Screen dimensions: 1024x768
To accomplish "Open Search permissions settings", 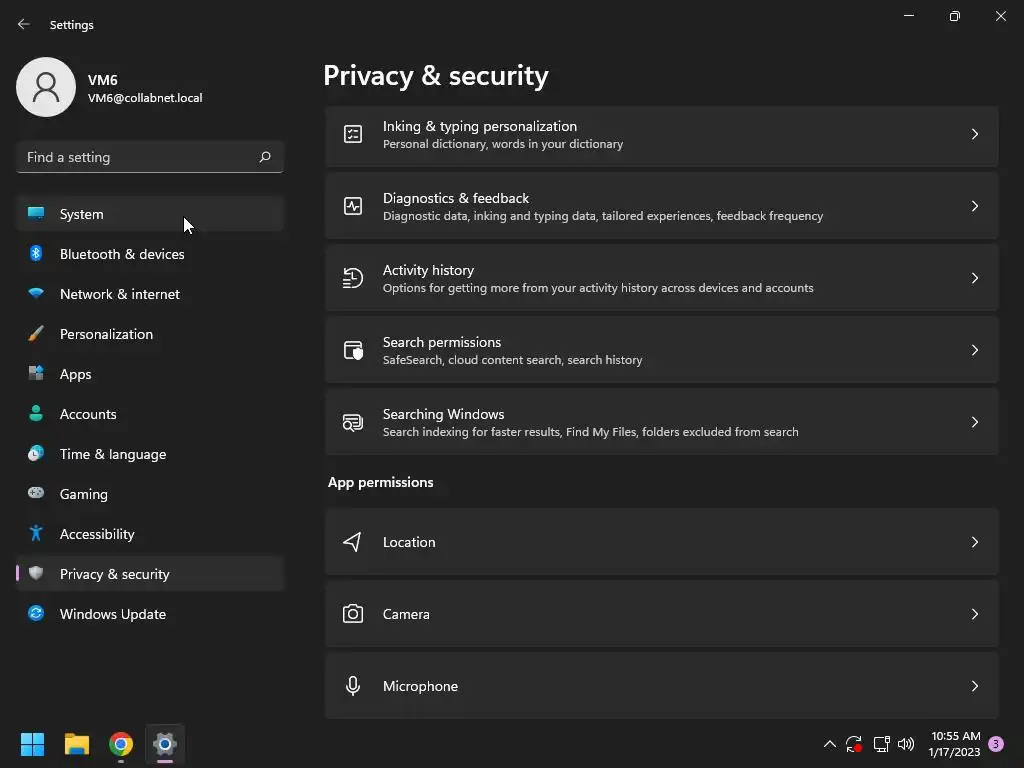I will (x=660, y=350).
